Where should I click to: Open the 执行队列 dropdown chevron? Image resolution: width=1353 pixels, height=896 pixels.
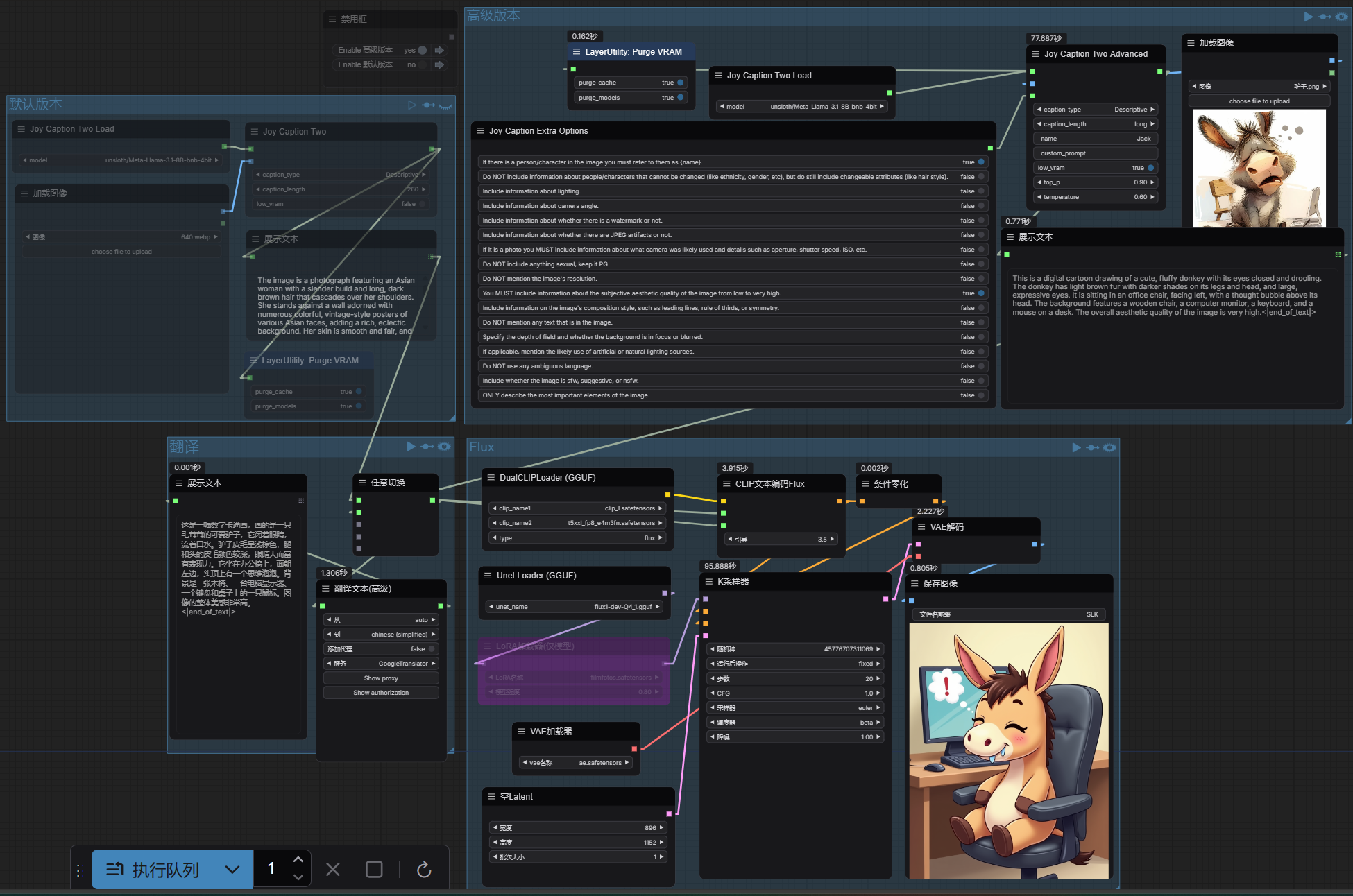[x=232, y=870]
